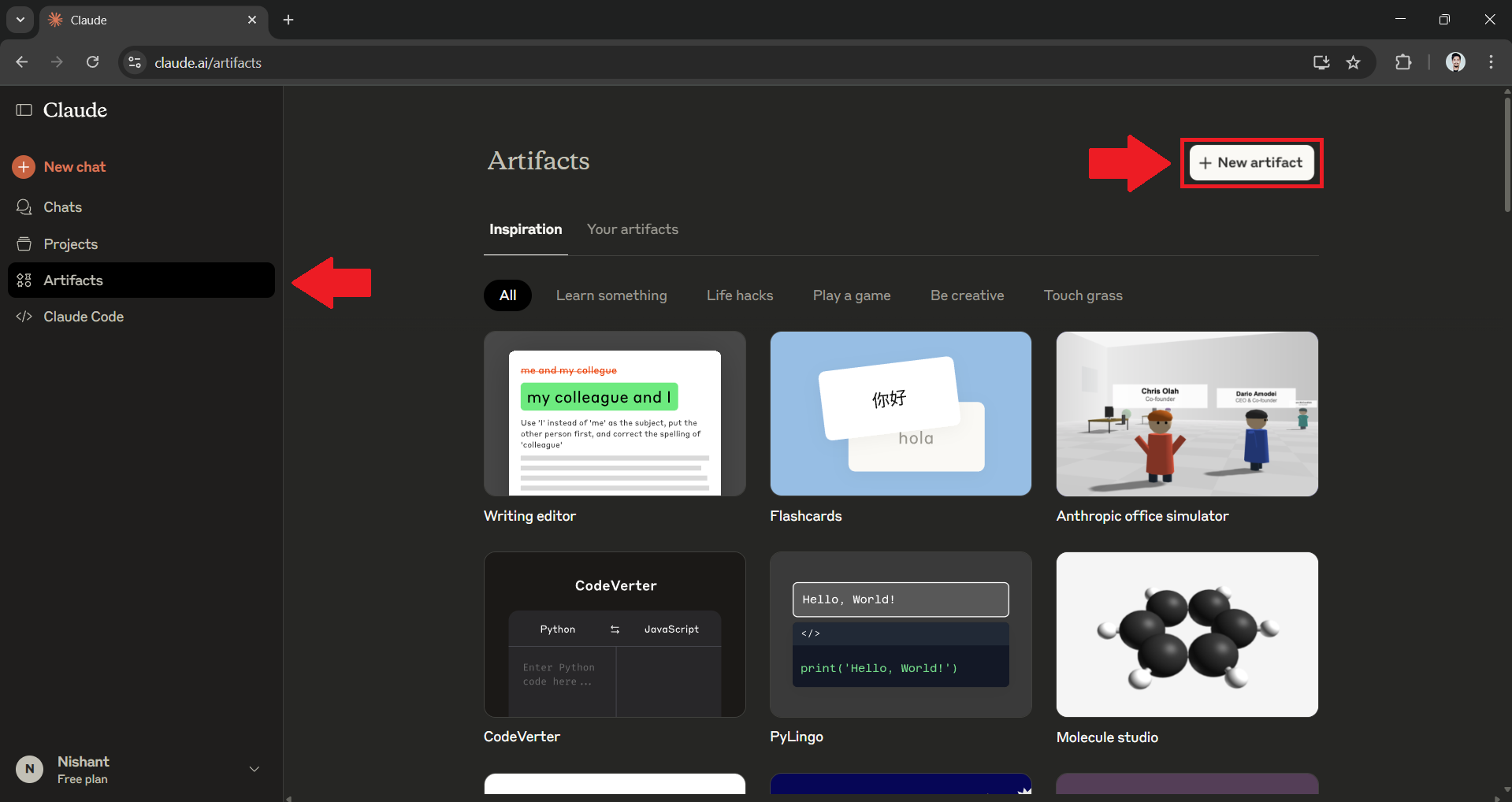Click the Chats speech bubble icon
Screen dimensions: 1512x802
(x=24, y=207)
